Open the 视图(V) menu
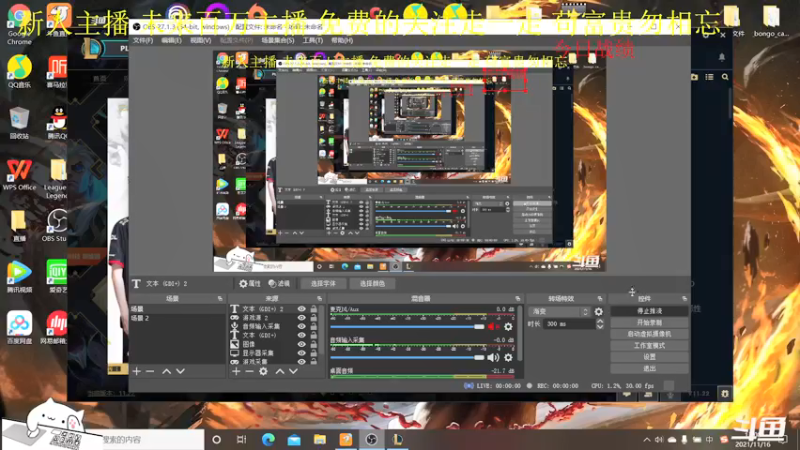Image resolution: width=800 pixels, height=450 pixels. (x=201, y=40)
